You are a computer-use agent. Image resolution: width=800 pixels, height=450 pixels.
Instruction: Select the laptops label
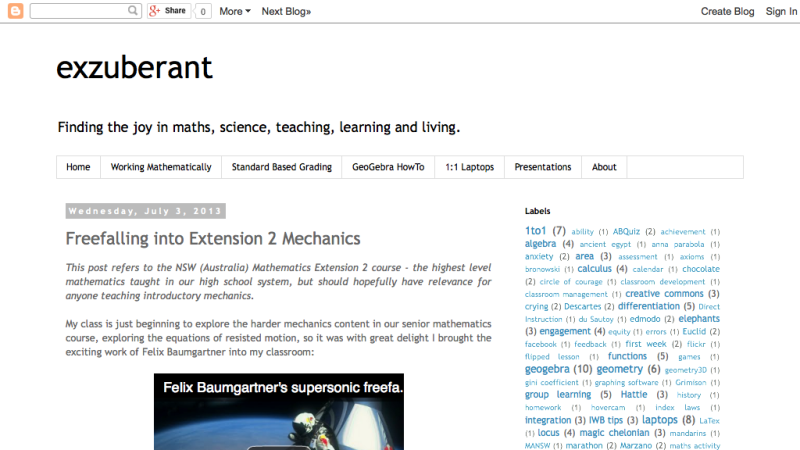pyautogui.click(x=660, y=419)
